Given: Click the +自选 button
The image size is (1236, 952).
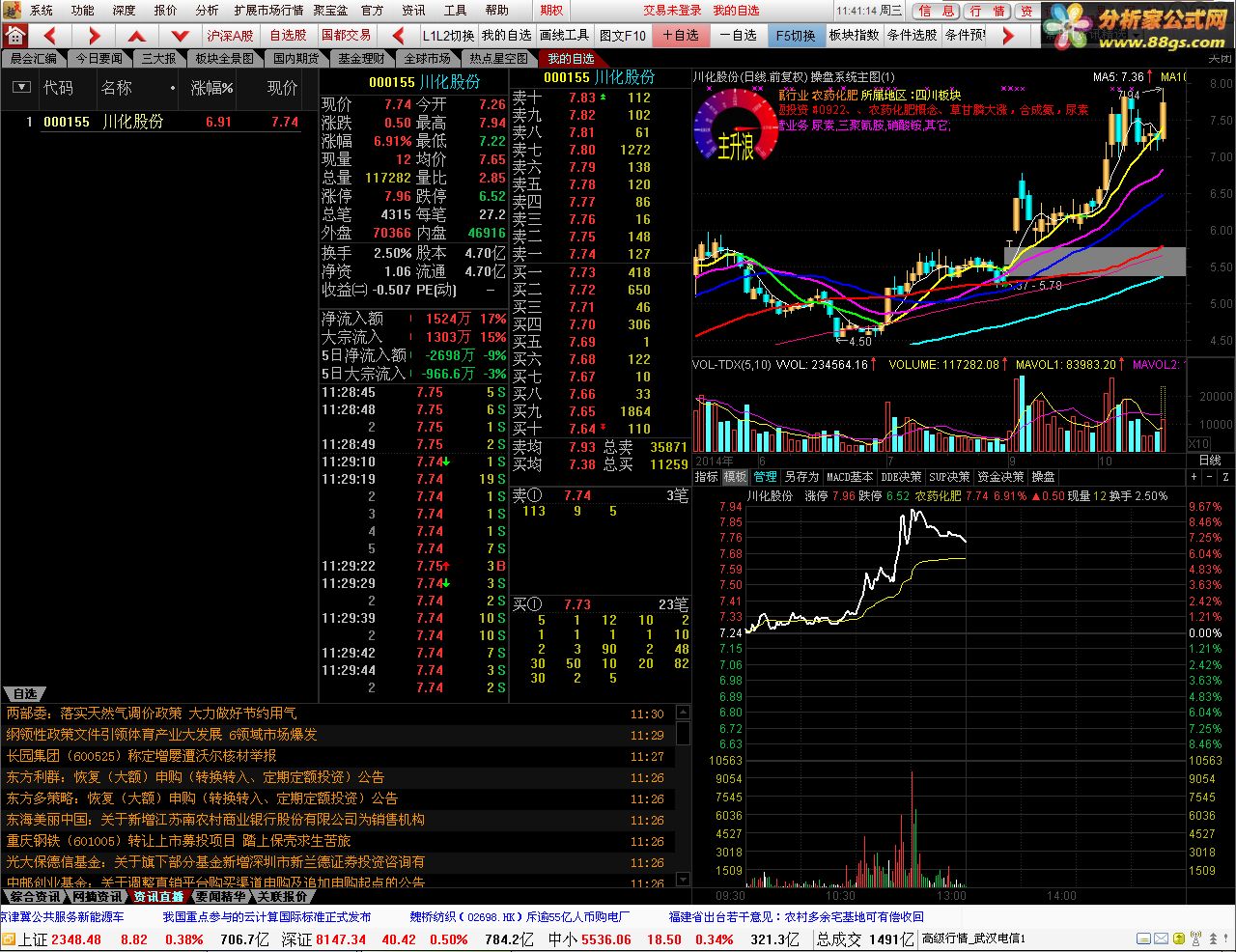Looking at the screenshot, I should 681,36.
